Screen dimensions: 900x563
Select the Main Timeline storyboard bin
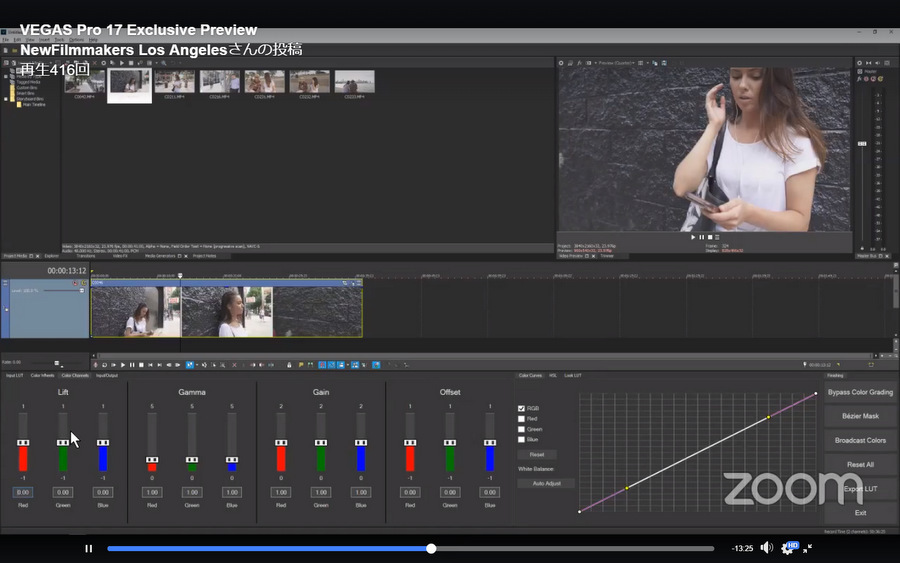pyautogui.click(x=33, y=105)
